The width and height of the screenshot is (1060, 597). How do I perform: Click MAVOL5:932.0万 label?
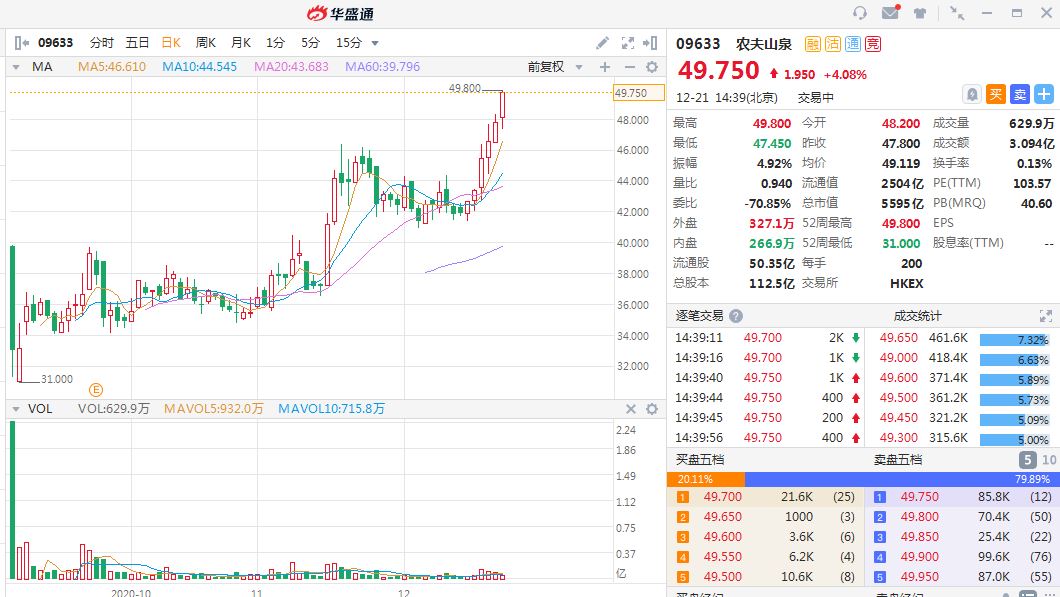click(214, 409)
